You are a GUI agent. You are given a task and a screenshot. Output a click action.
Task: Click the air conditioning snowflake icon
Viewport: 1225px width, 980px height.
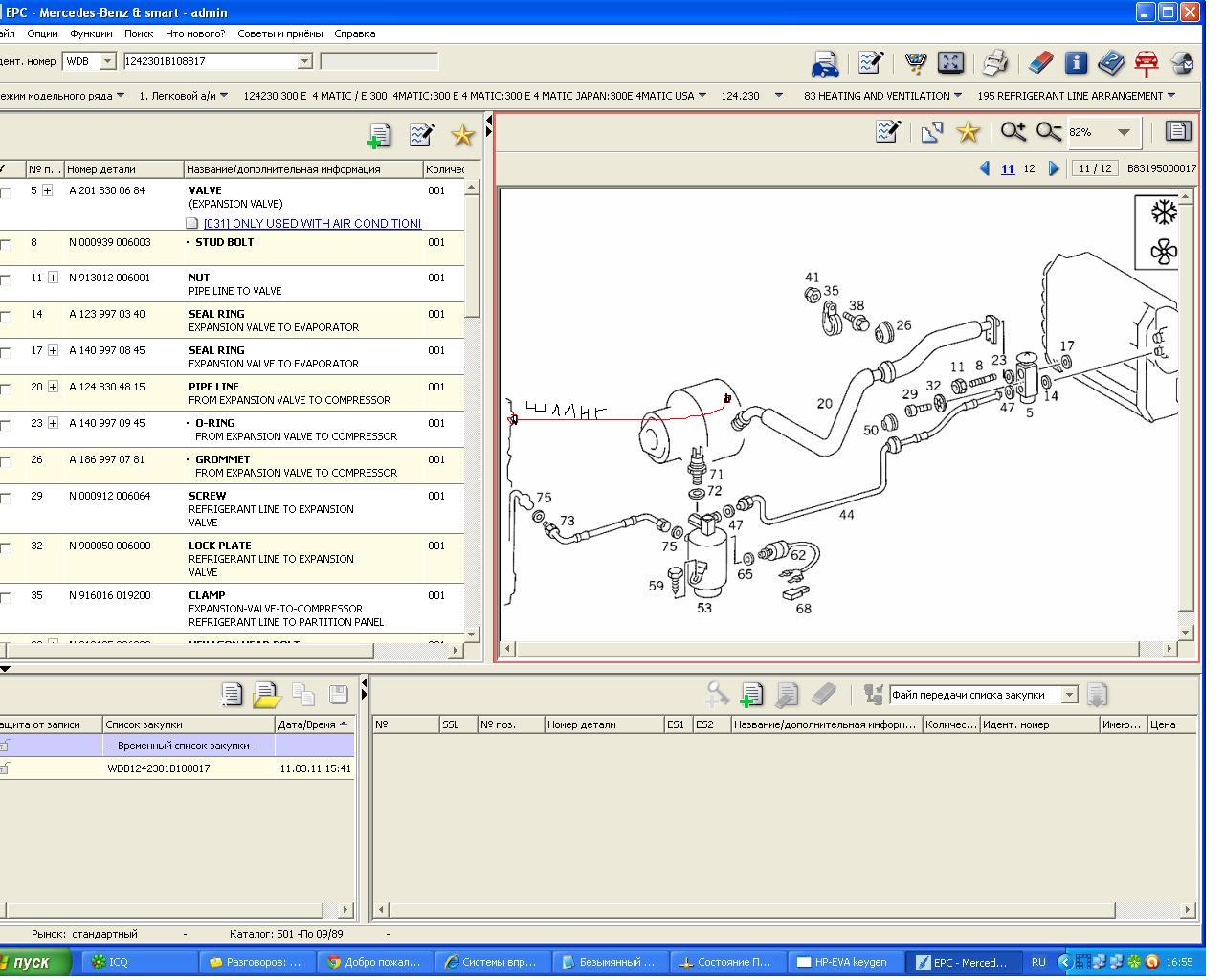pos(1163,212)
